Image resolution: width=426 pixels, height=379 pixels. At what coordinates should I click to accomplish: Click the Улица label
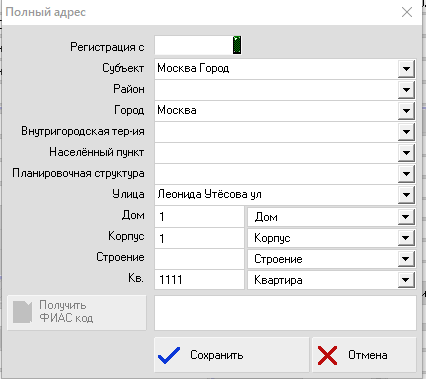(x=128, y=194)
